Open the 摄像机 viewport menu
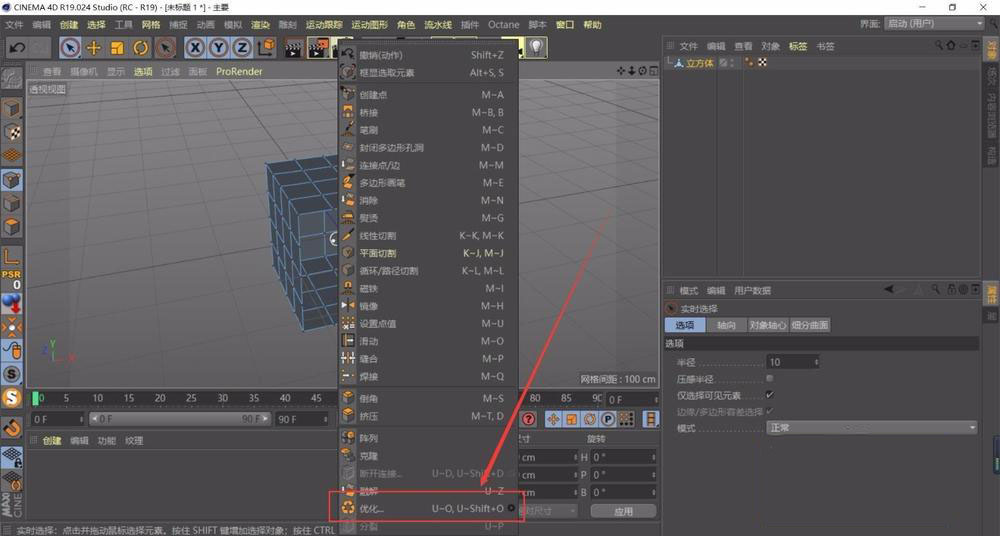This screenshot has height=536, width=1000. click(x=84, y=71)
